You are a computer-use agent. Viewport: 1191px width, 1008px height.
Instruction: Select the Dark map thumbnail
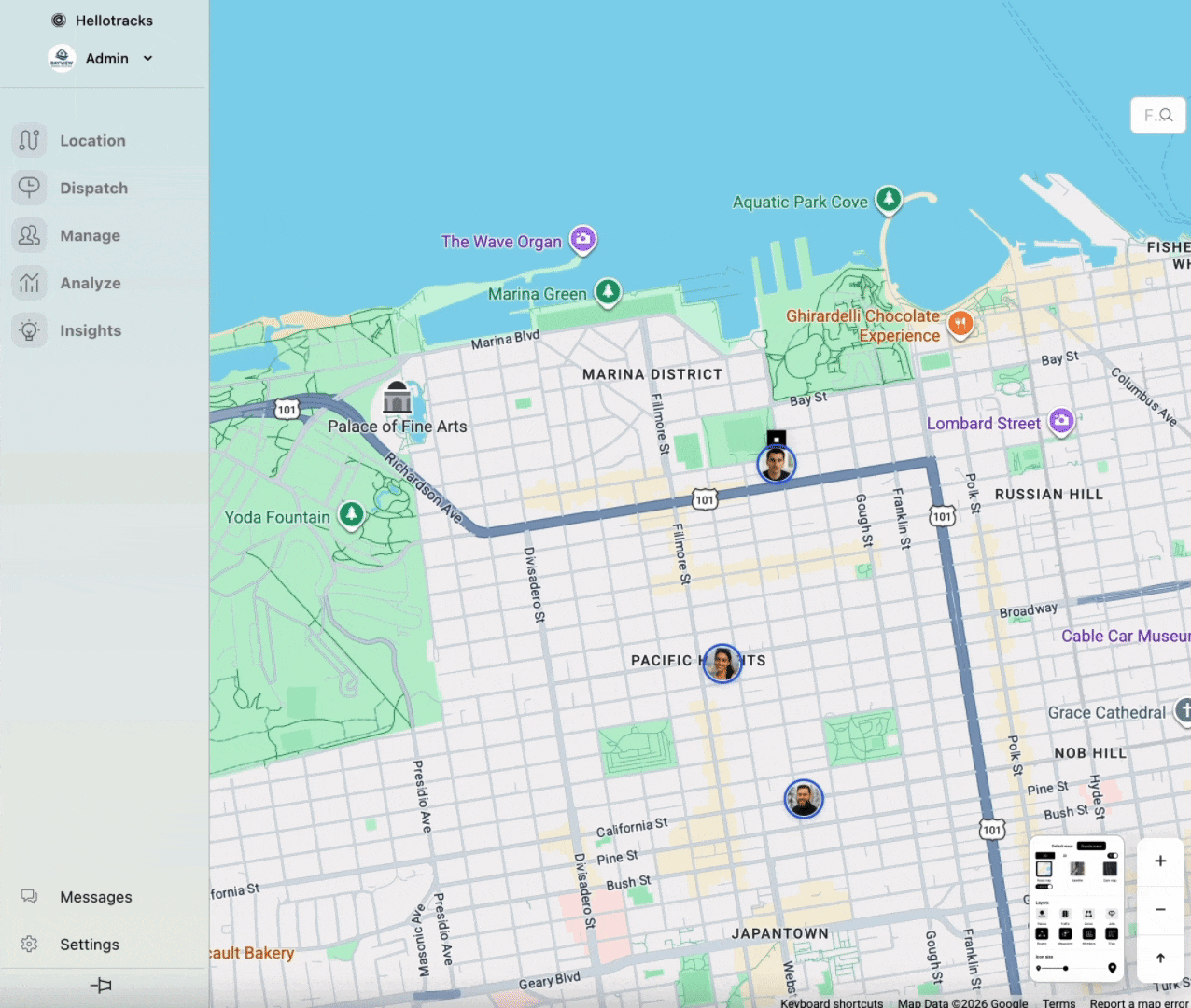[x=1110, y=869]
